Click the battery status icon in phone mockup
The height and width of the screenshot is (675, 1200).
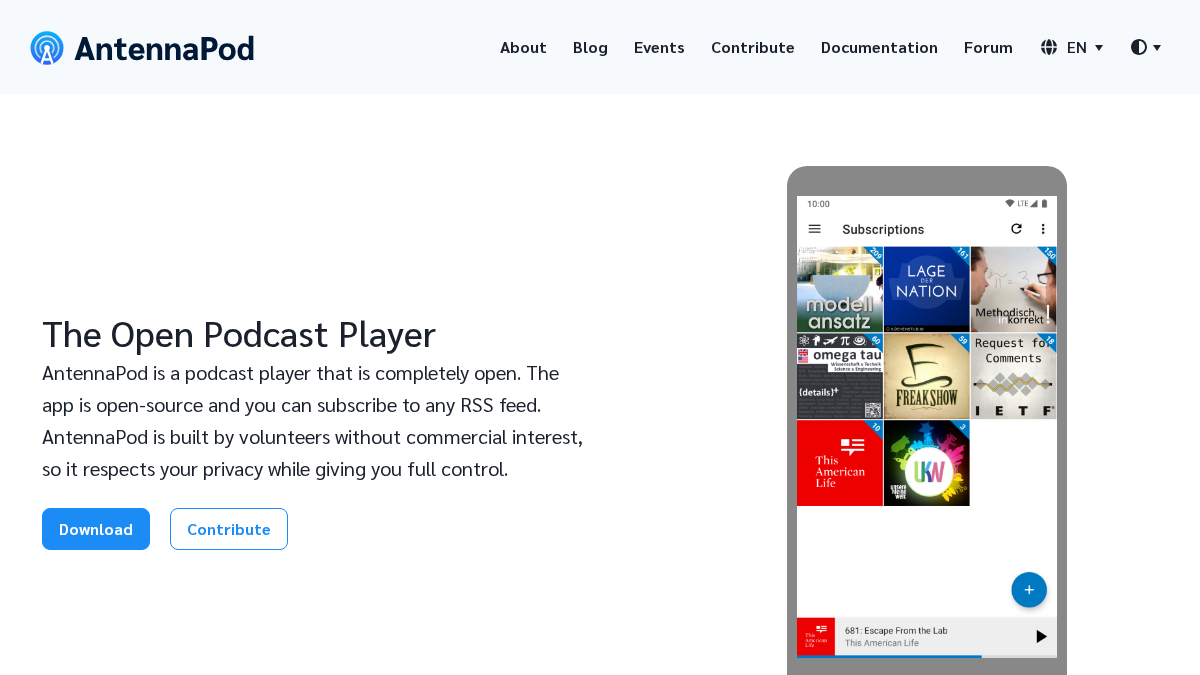tap(1045, 203)
